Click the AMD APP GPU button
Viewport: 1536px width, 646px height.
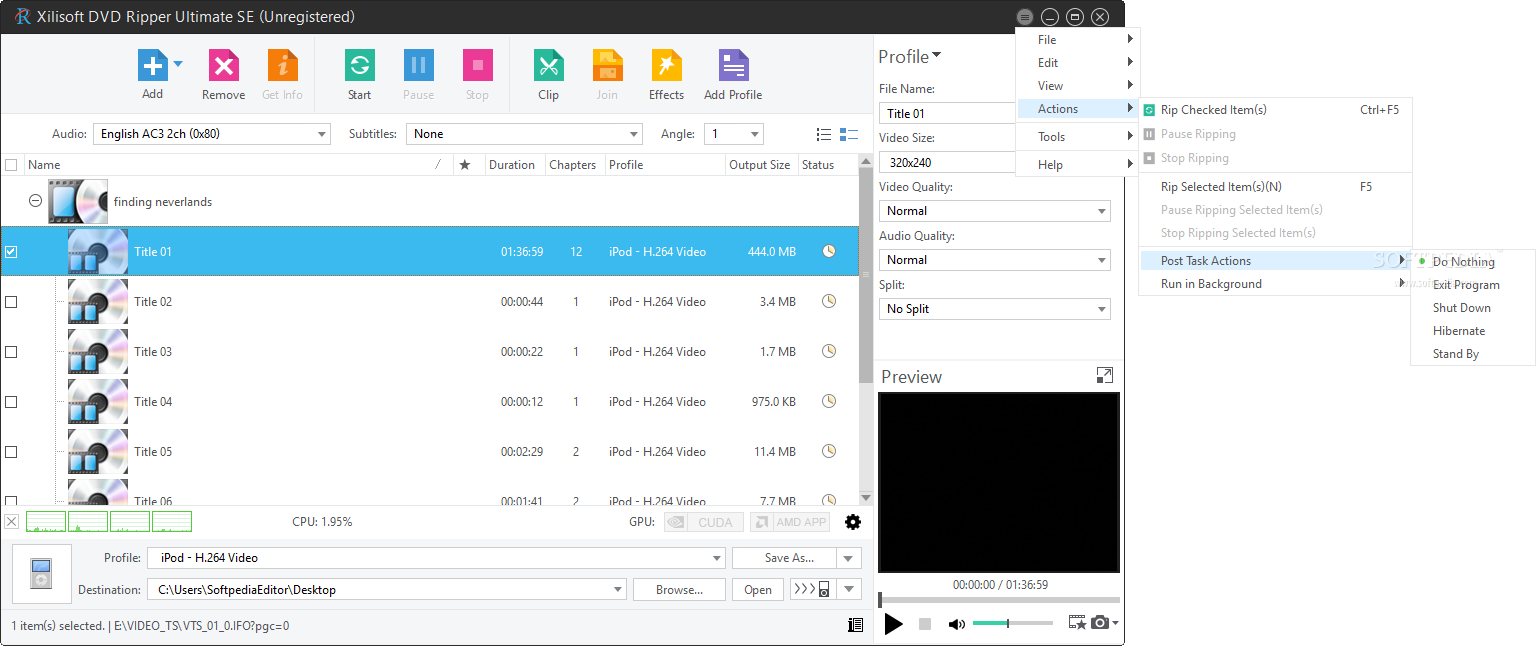click(791, 522)
